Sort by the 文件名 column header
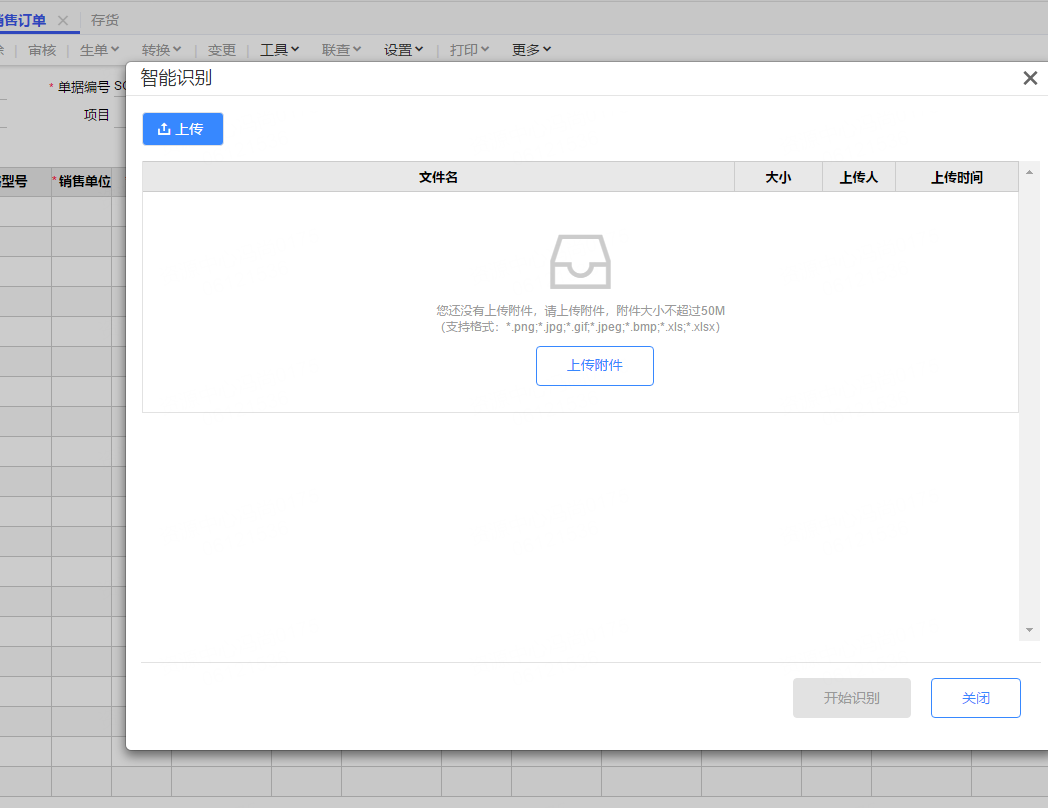The width and height of the screenshot is (1048, 808). coord(438,177)
